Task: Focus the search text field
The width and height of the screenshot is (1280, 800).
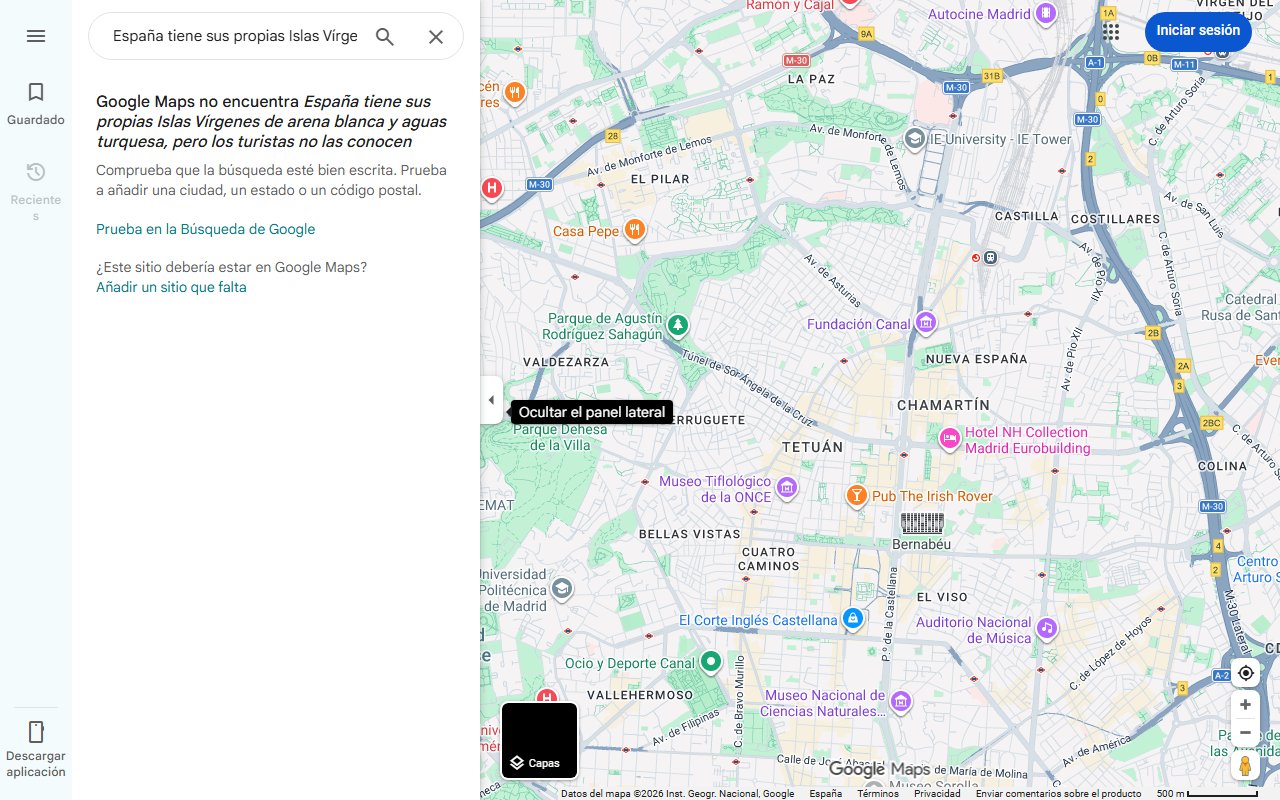Action: (235, 37)
